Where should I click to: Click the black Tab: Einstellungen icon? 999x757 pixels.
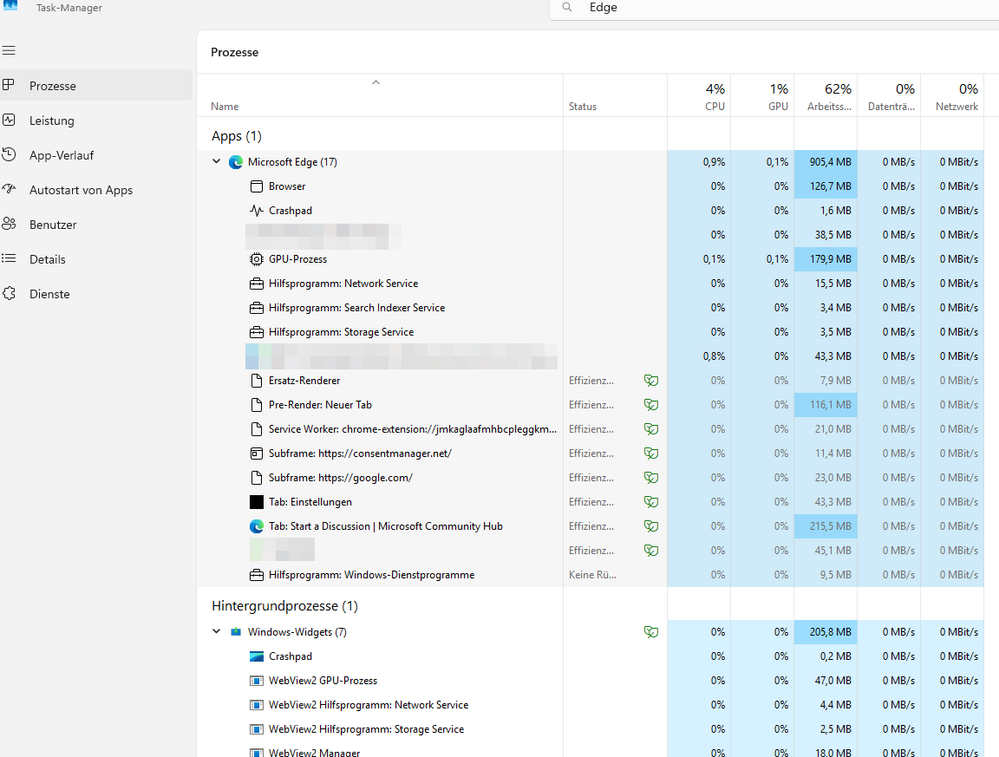(x=256, y=502)
